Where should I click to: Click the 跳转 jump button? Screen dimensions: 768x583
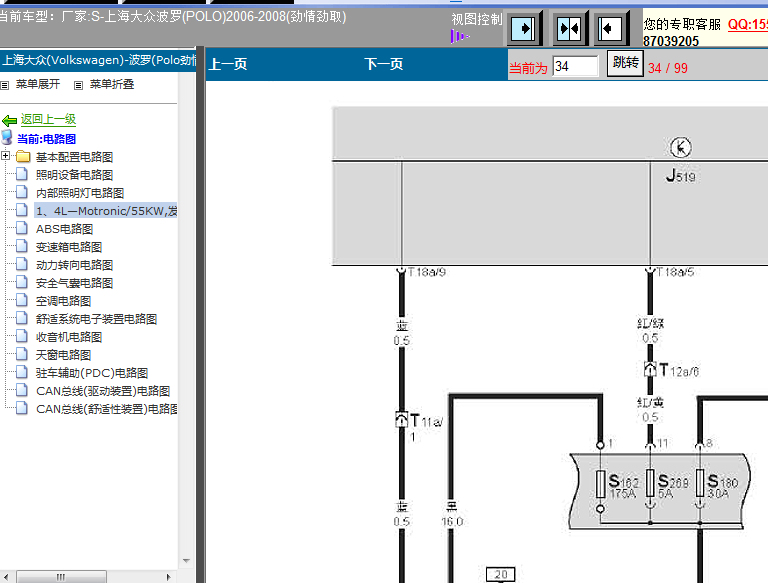tap(625, 63)
